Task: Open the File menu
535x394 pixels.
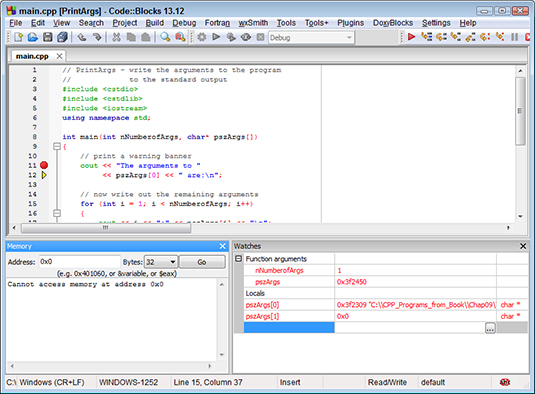Action: point(16,23)
